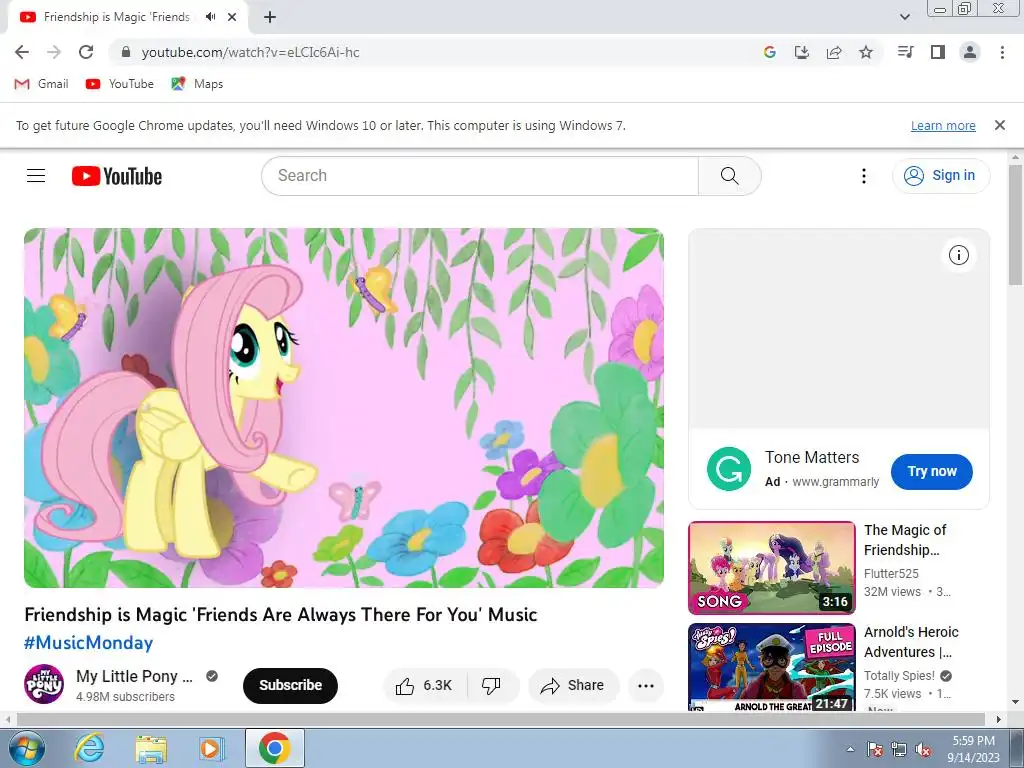Screen dimensions: 1024x768
Task: Click the address bar URL
Action: point(250,52)
